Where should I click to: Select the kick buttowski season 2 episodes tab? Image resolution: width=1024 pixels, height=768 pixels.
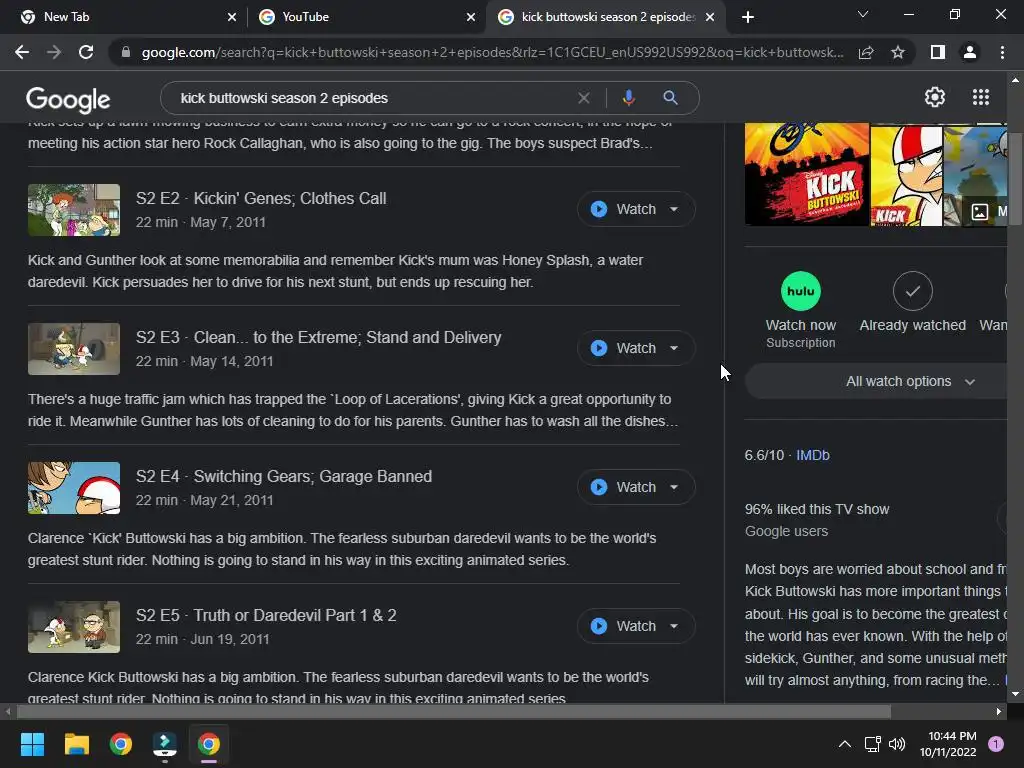pyautogui.click(x=604, y=17)
